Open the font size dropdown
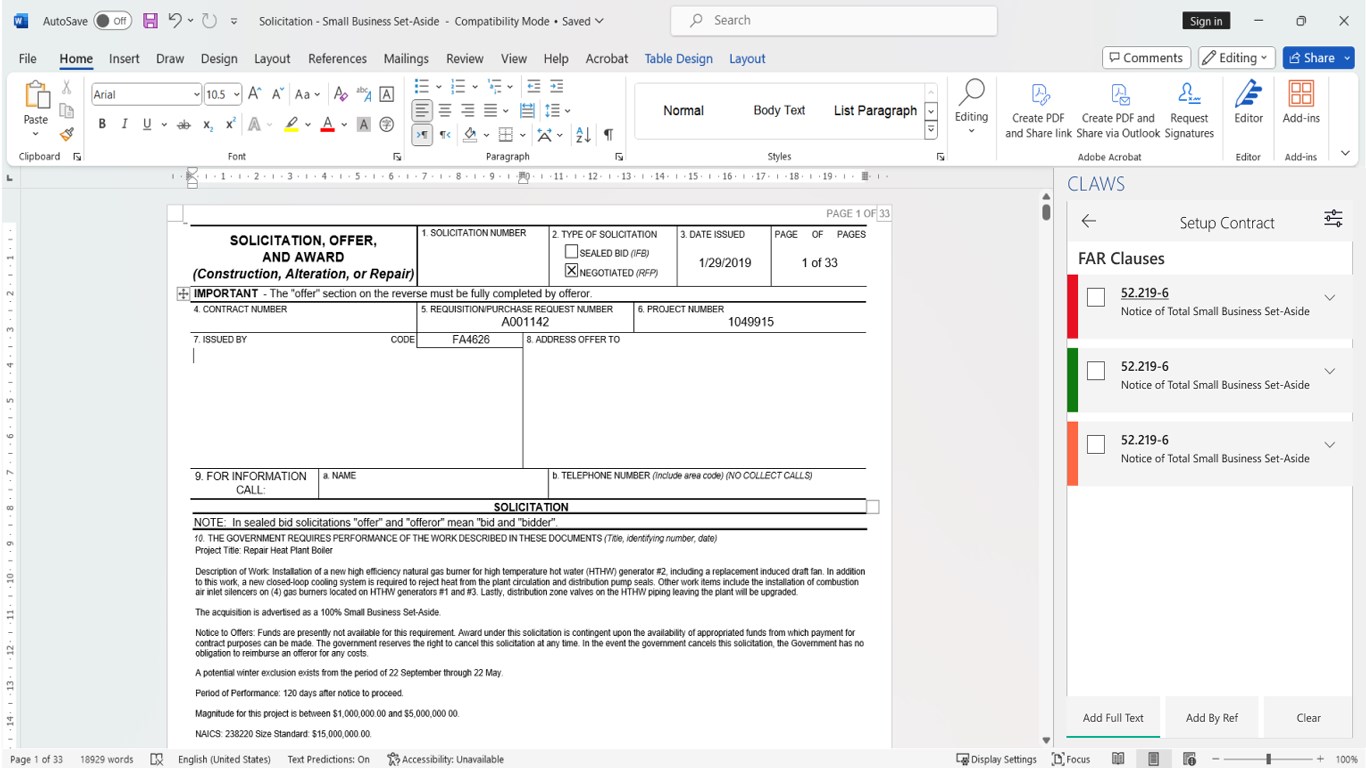The width and height of the screenshot is (1366, 768). (x=236, y=95)
